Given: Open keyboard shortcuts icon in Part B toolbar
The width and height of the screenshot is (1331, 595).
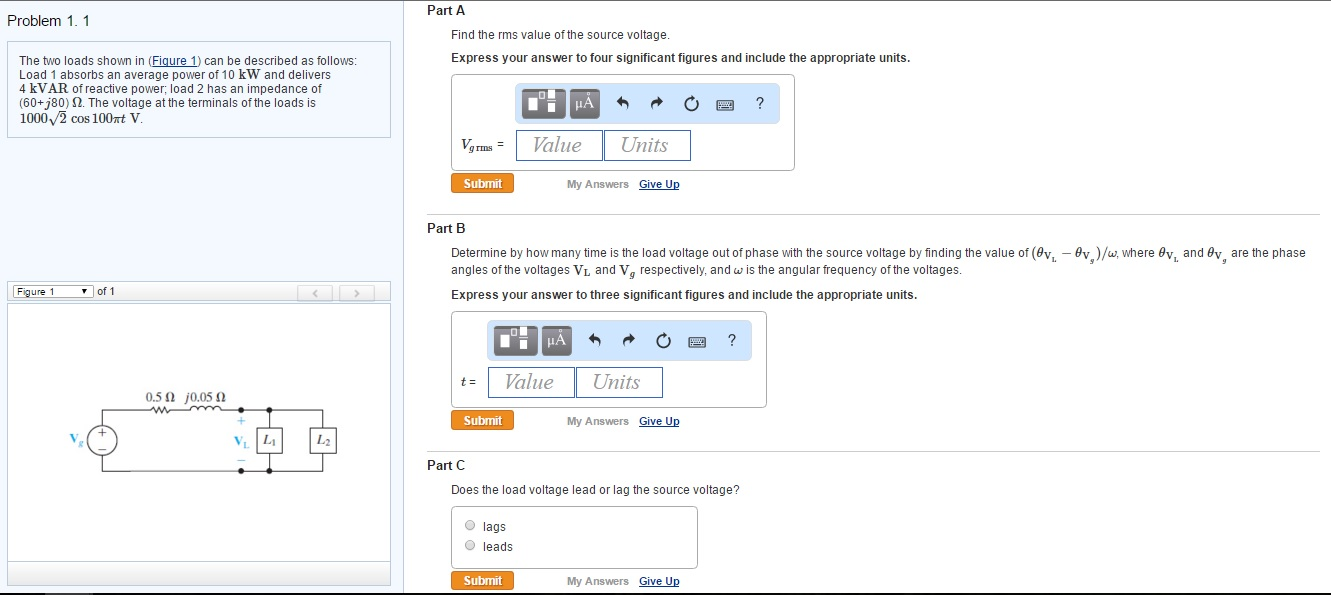Looking at the screenshot, I should tap(697, 340).
